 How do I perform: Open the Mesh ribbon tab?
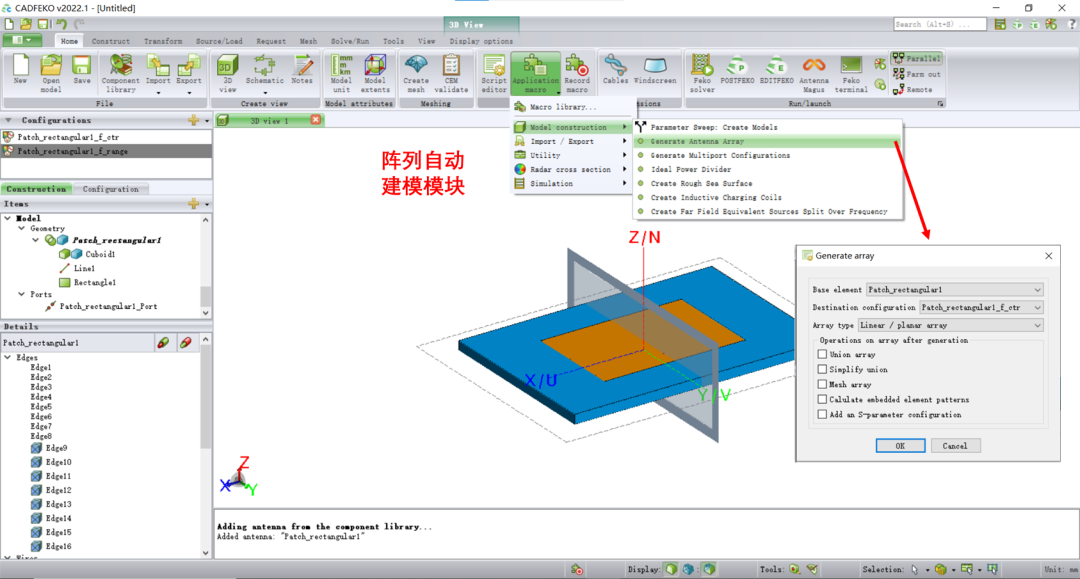click(308, 41)
